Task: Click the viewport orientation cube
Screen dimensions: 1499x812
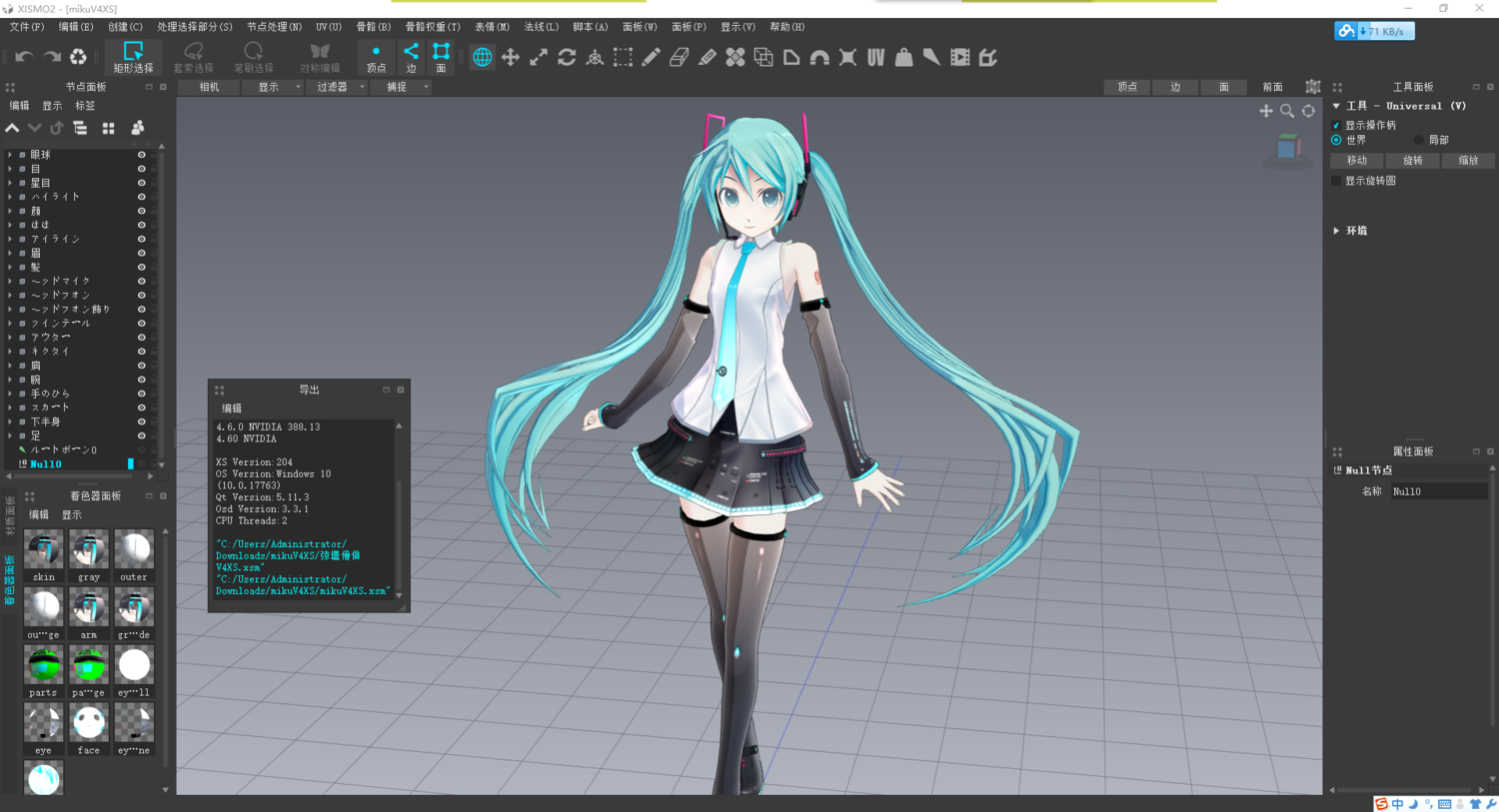Action: 1288,148
